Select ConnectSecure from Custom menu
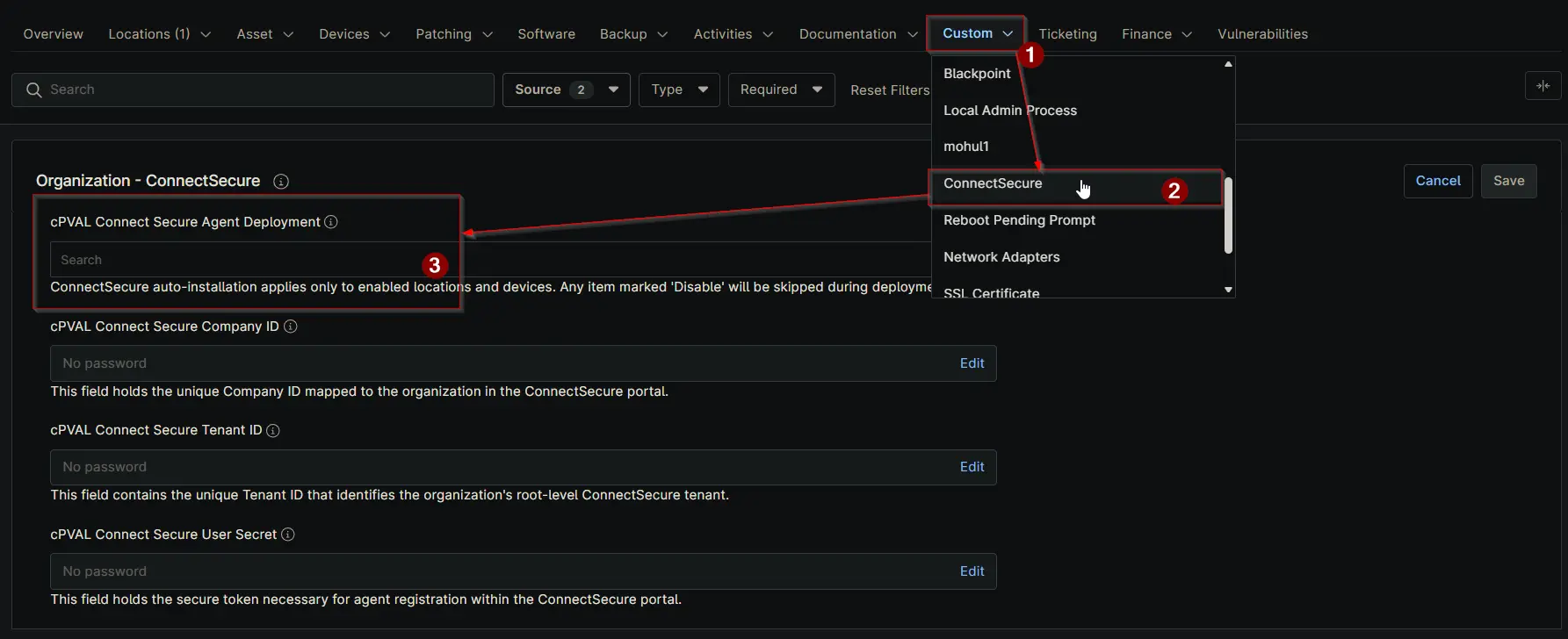The height and width of the screenshot is (639, 1568). (x=993, y=183)
